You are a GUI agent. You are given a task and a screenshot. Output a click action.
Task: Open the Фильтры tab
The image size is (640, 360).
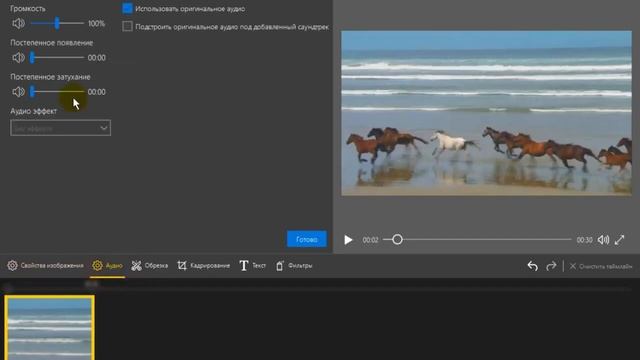[294, 266]
